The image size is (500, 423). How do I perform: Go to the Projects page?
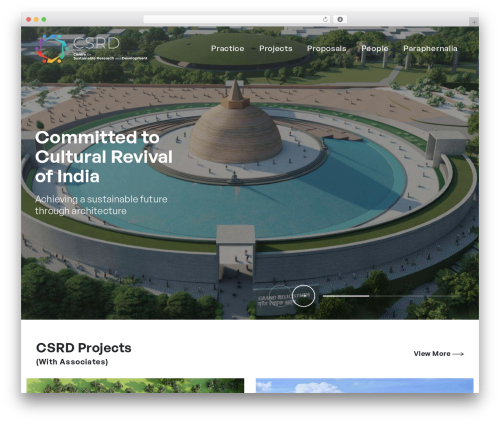(276, 49)
